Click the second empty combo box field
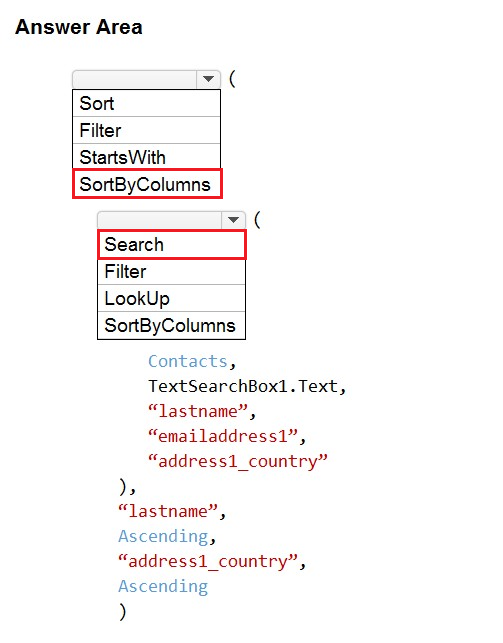This screenshot has width=503, height=643. click(160, 220)
